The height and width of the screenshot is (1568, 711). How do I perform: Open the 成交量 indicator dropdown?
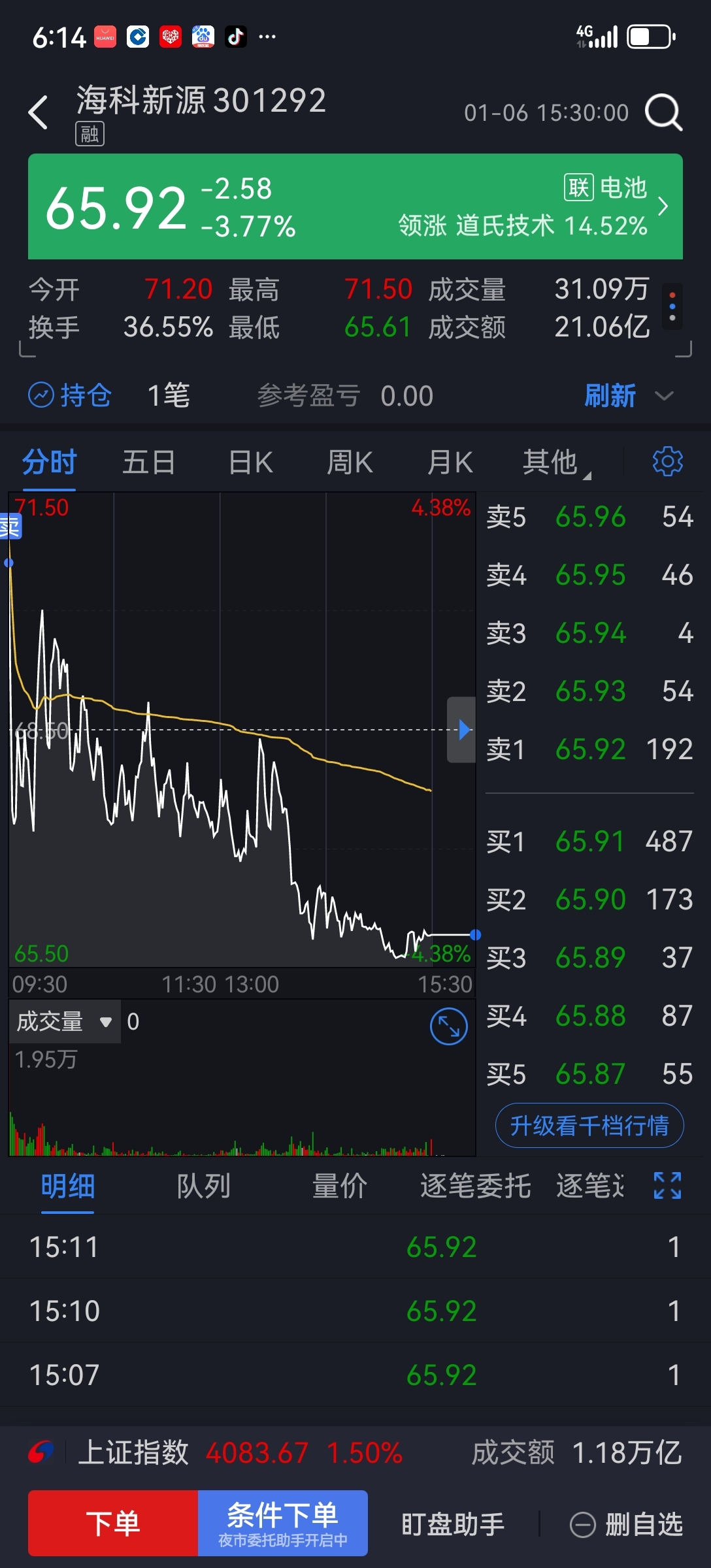65,1021
